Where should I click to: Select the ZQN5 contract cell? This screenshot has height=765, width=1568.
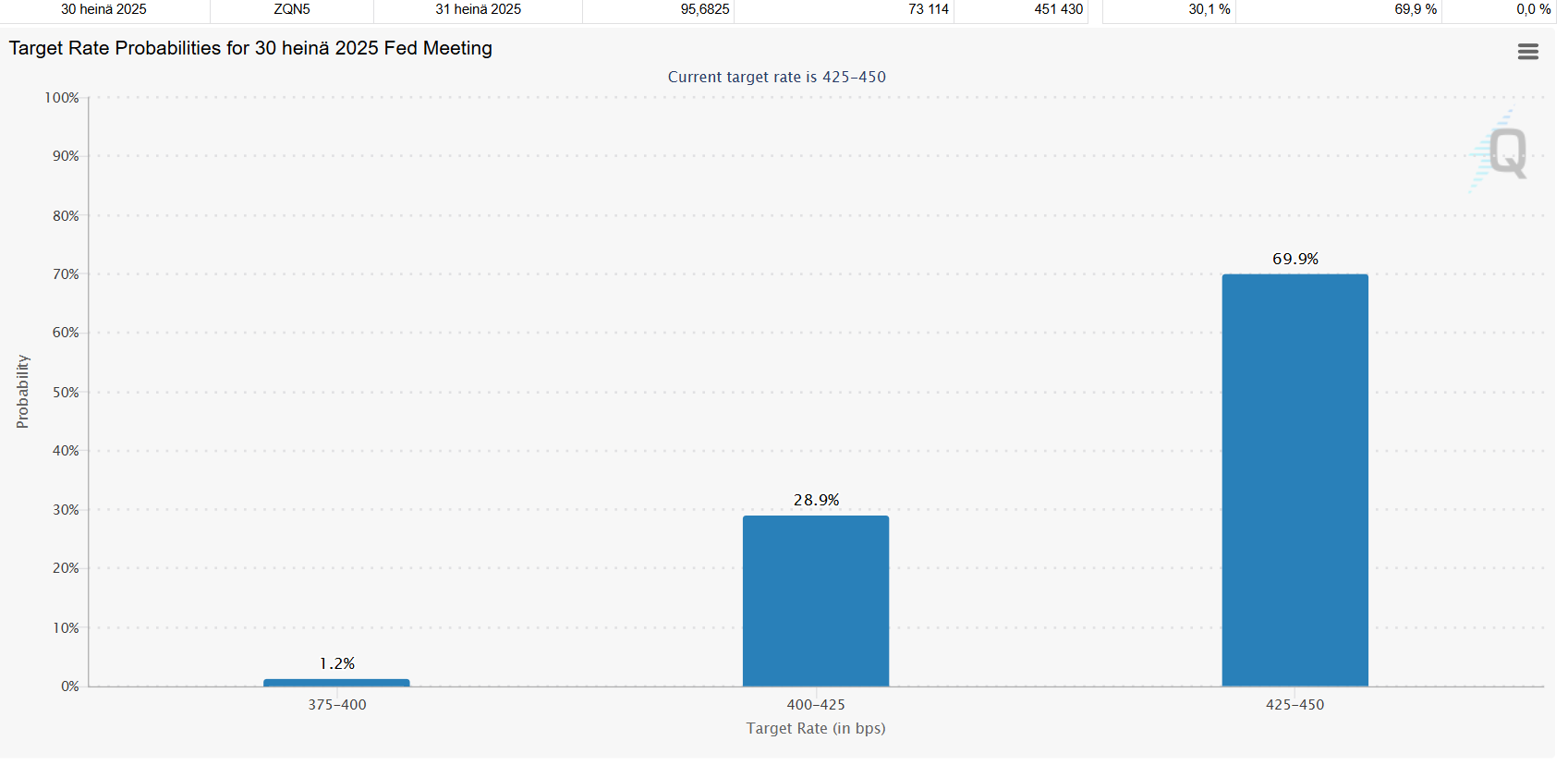[x=292, y=9]
